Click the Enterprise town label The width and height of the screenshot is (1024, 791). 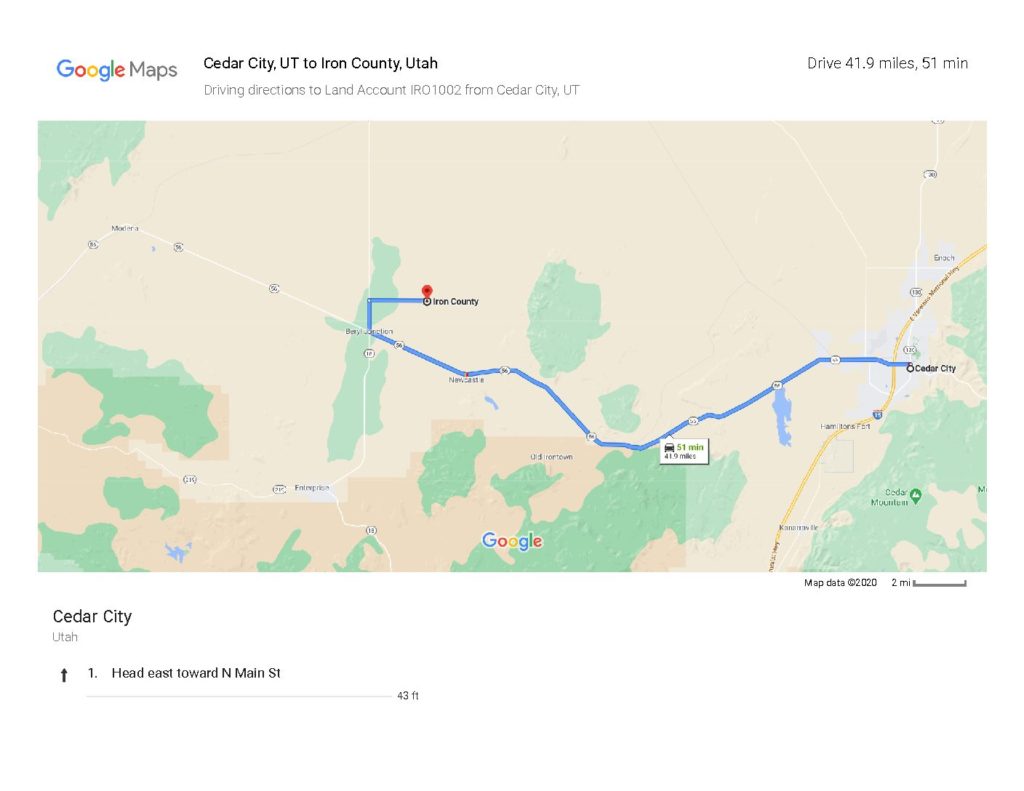[312, 488]
